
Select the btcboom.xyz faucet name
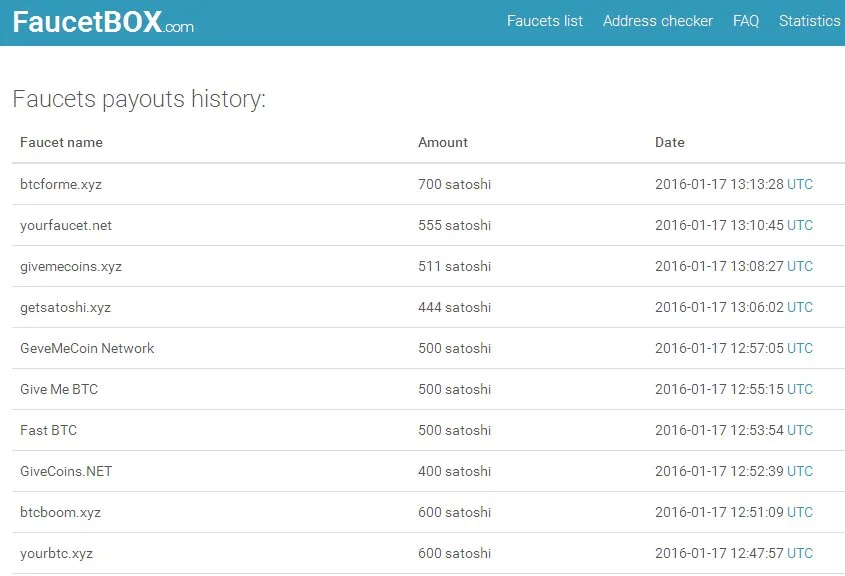tap(60, 512)
